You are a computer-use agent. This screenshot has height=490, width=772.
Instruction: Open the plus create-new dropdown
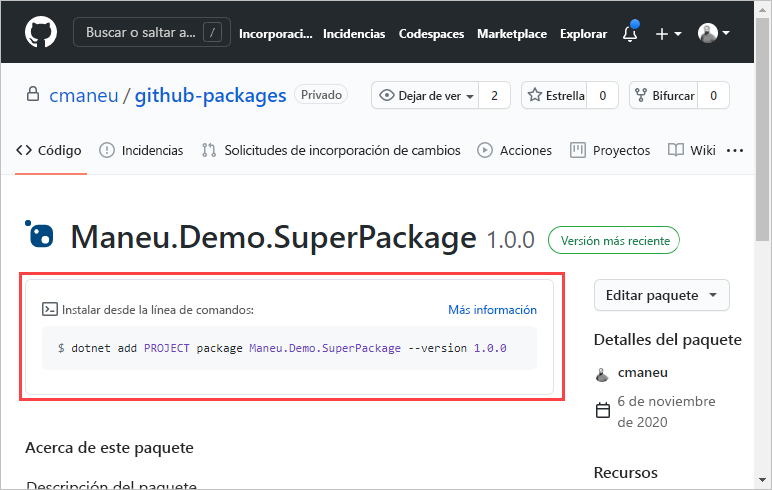pos(668,33)
